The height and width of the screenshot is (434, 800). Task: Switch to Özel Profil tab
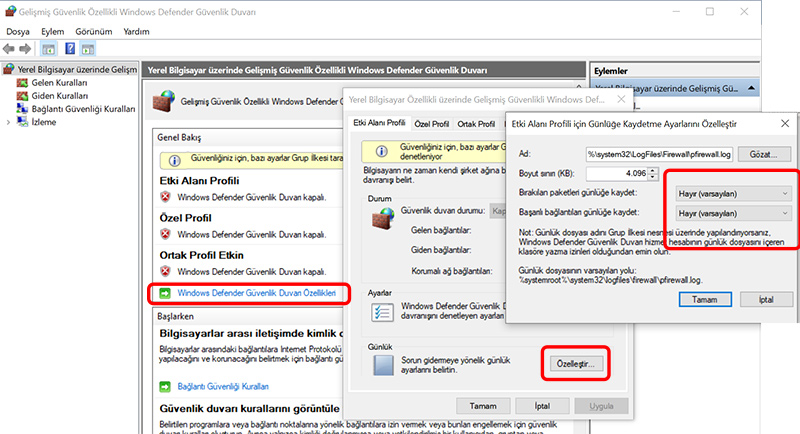point(432,124)
